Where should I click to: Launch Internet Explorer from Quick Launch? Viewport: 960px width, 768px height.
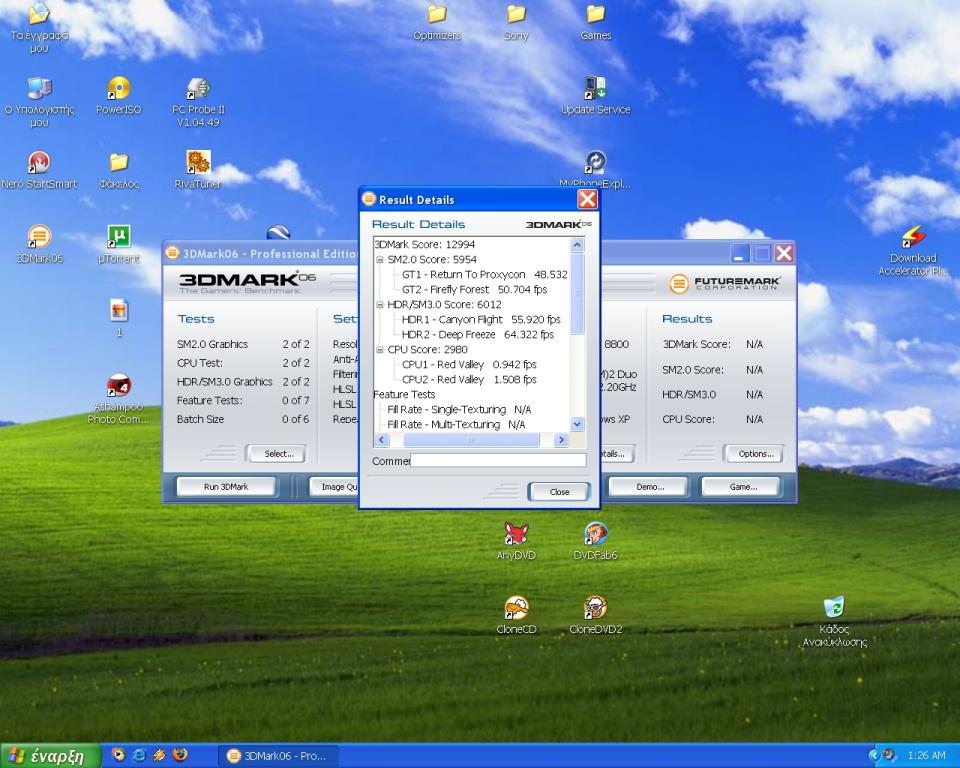click(x=139, y=755)
